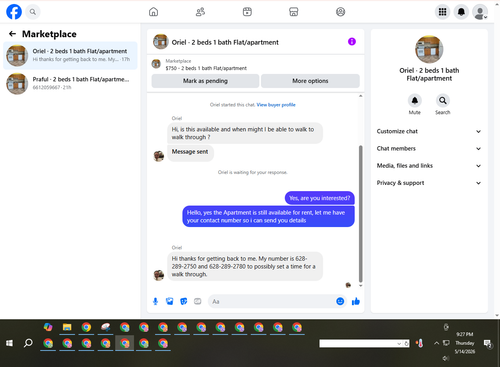
Task: Open the Windows notification center icon
Action: [x=488, y=343]
